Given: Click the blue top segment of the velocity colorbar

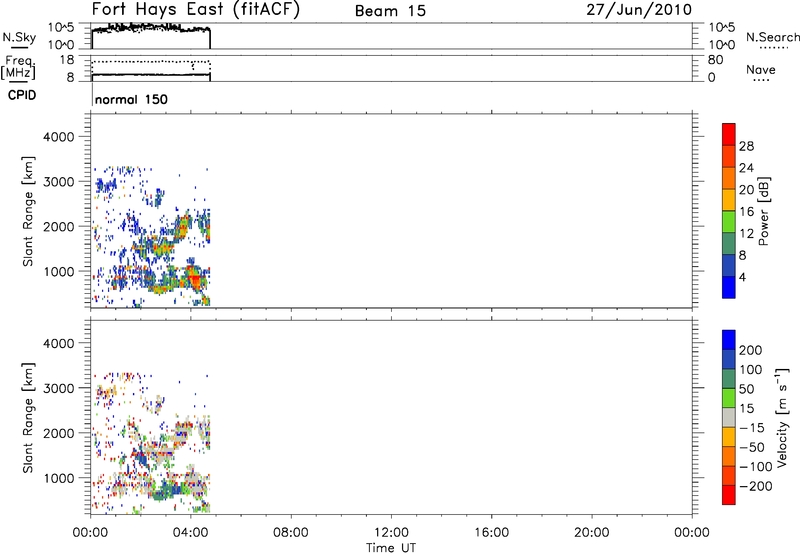Looking at the screenshot, I should [729, 340].
